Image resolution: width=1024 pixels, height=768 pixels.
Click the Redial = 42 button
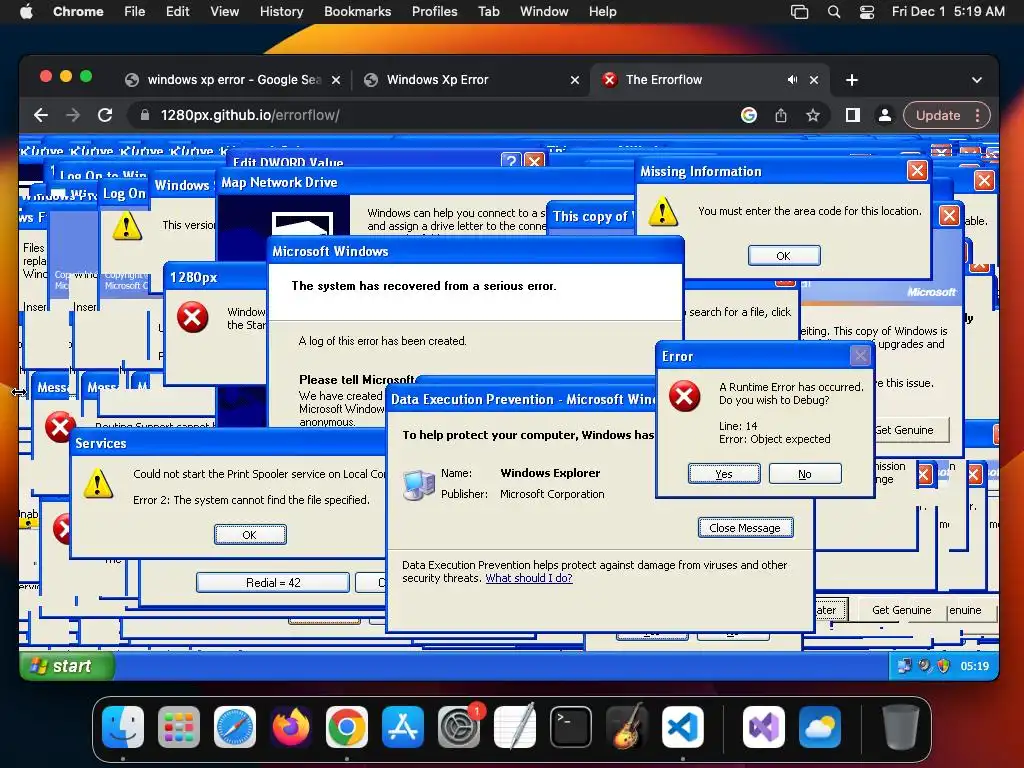(273, 583)
